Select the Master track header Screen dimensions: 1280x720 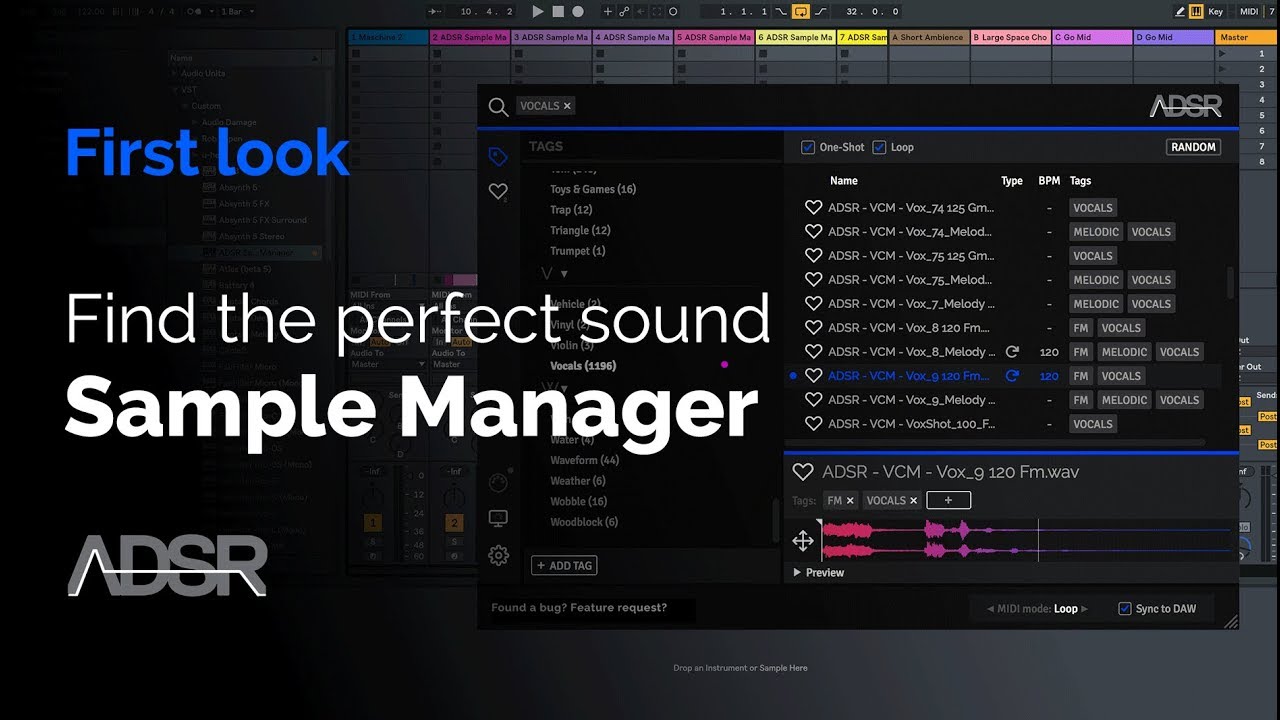pos(1247,37)
